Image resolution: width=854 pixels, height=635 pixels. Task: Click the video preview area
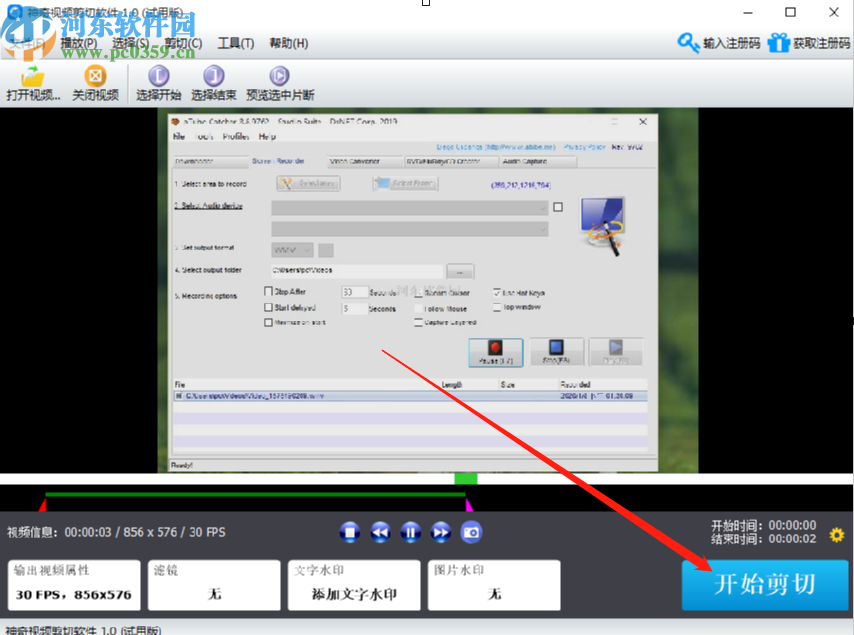(427, 290)
